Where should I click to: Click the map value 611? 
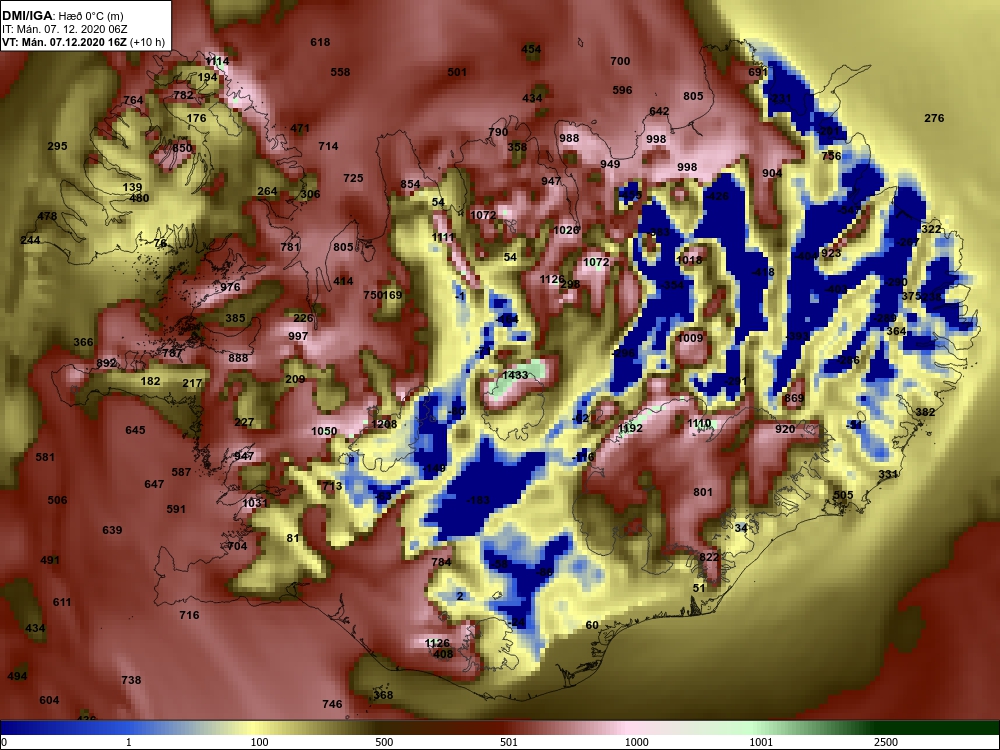[62, 602]
